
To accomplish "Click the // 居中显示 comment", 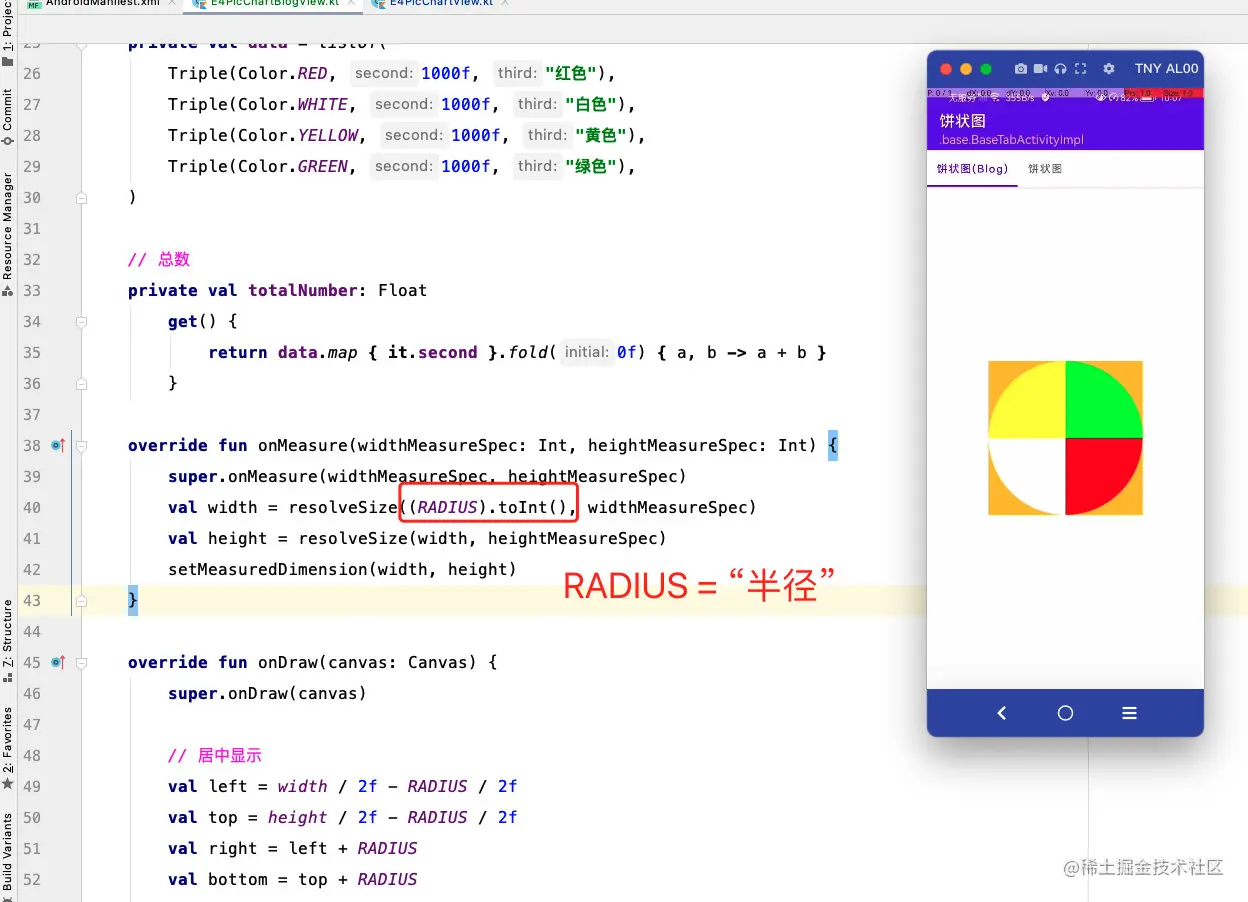I will (215, 756).
